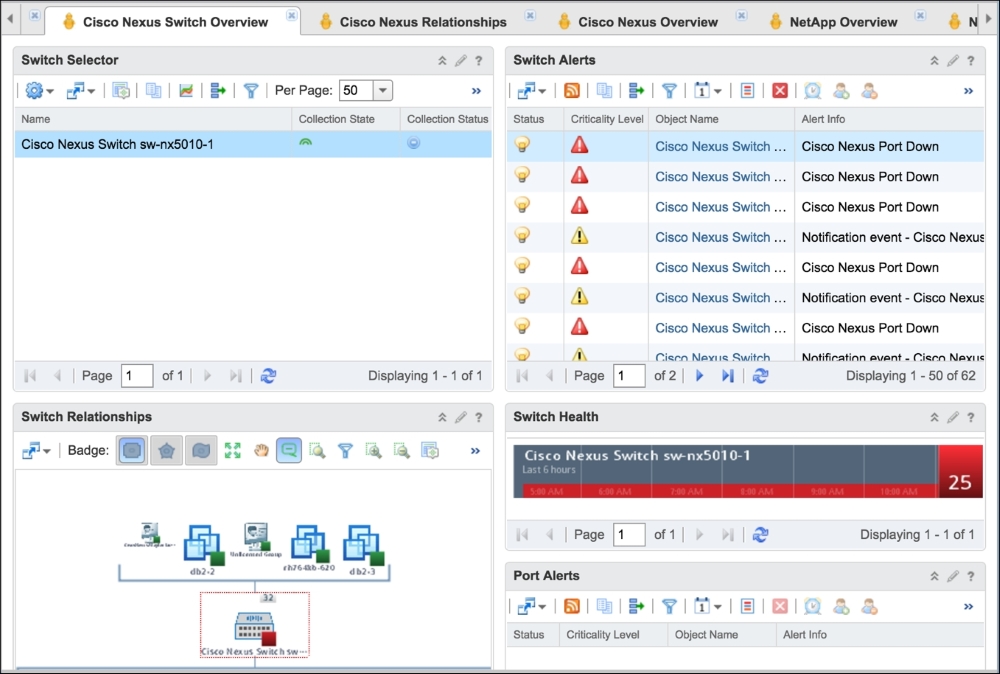
Task: Sort Switch Alerts by Alert Info column
Action: [889, 119]
